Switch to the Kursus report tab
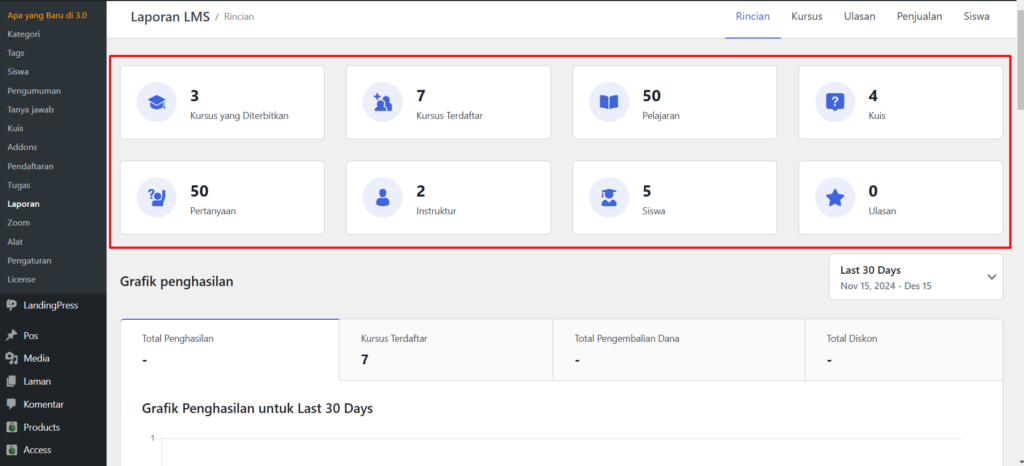 tap(806, 17)
